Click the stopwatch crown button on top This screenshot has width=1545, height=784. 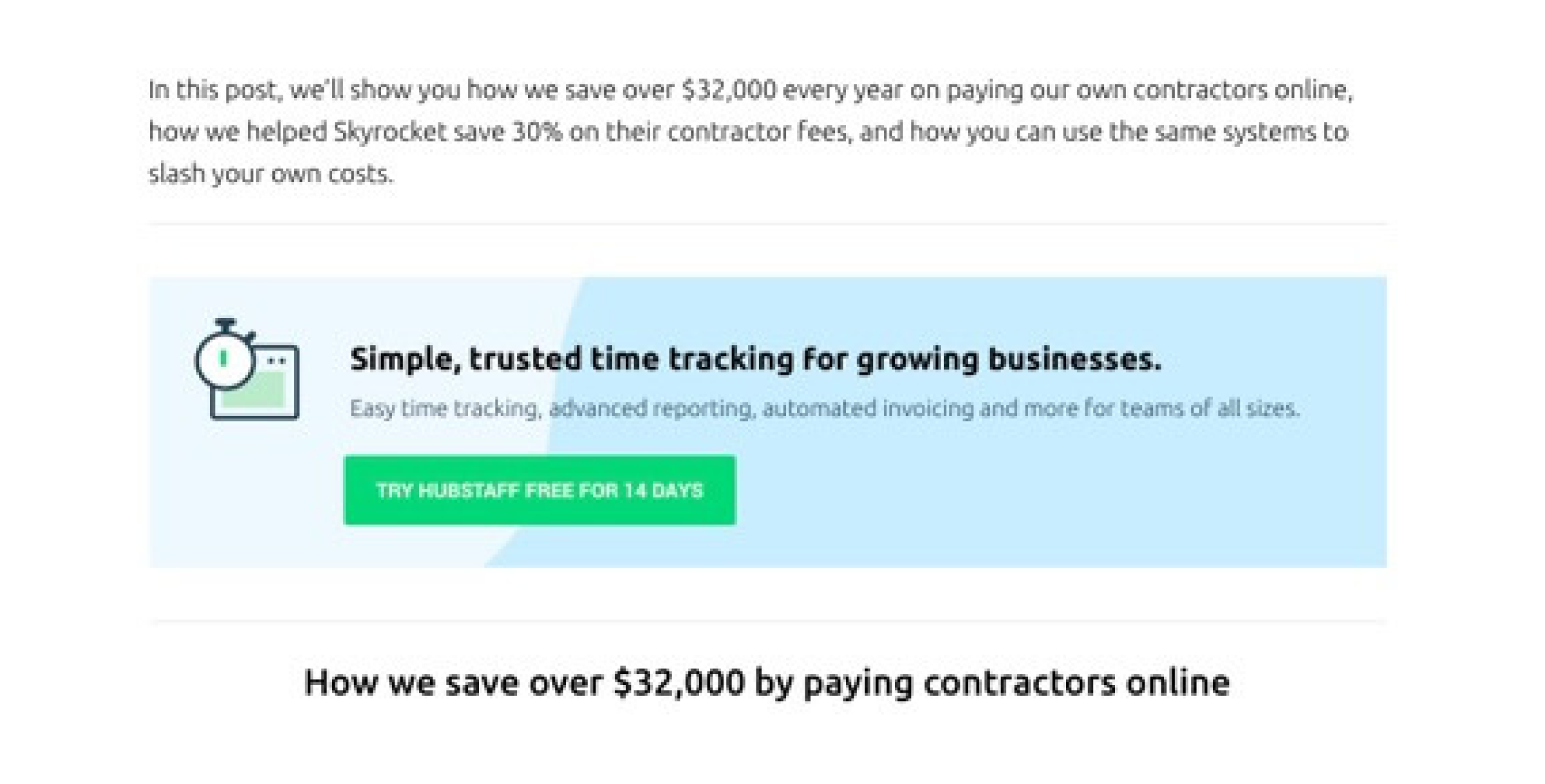225,322
